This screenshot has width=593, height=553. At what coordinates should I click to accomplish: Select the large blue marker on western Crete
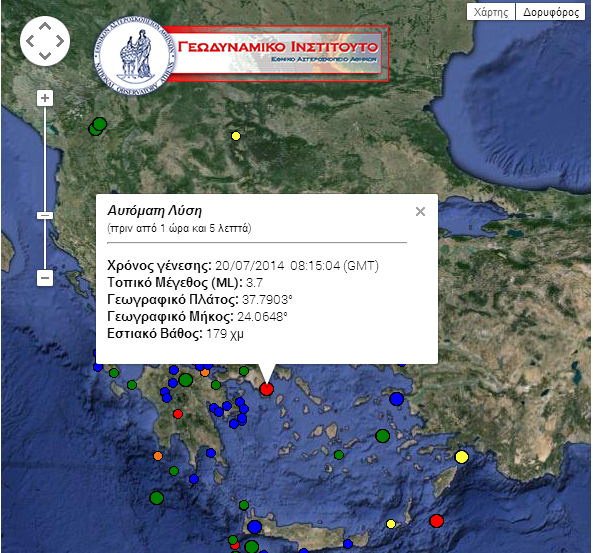tap(255, 527)
